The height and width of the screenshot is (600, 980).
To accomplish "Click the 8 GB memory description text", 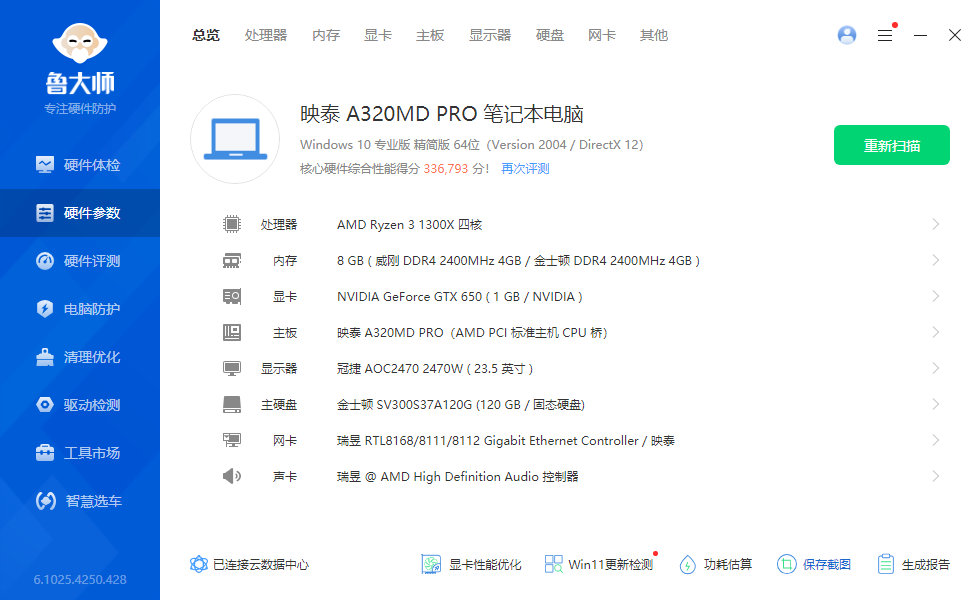I will coord(518,261).
